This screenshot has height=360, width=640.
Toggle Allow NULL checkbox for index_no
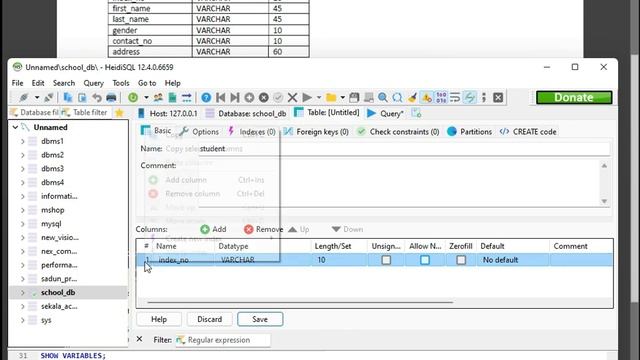tap(425, 260)
